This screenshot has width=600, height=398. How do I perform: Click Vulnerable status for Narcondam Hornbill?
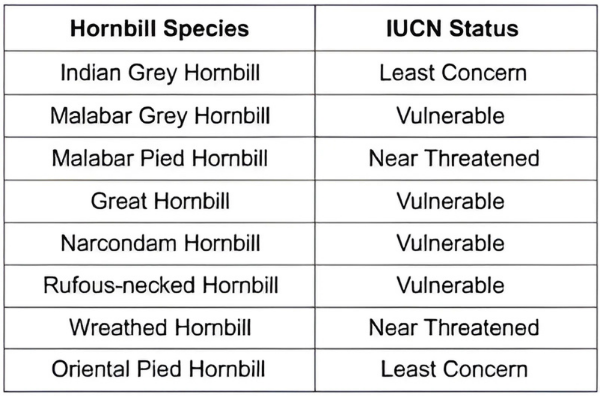(450, 243)
